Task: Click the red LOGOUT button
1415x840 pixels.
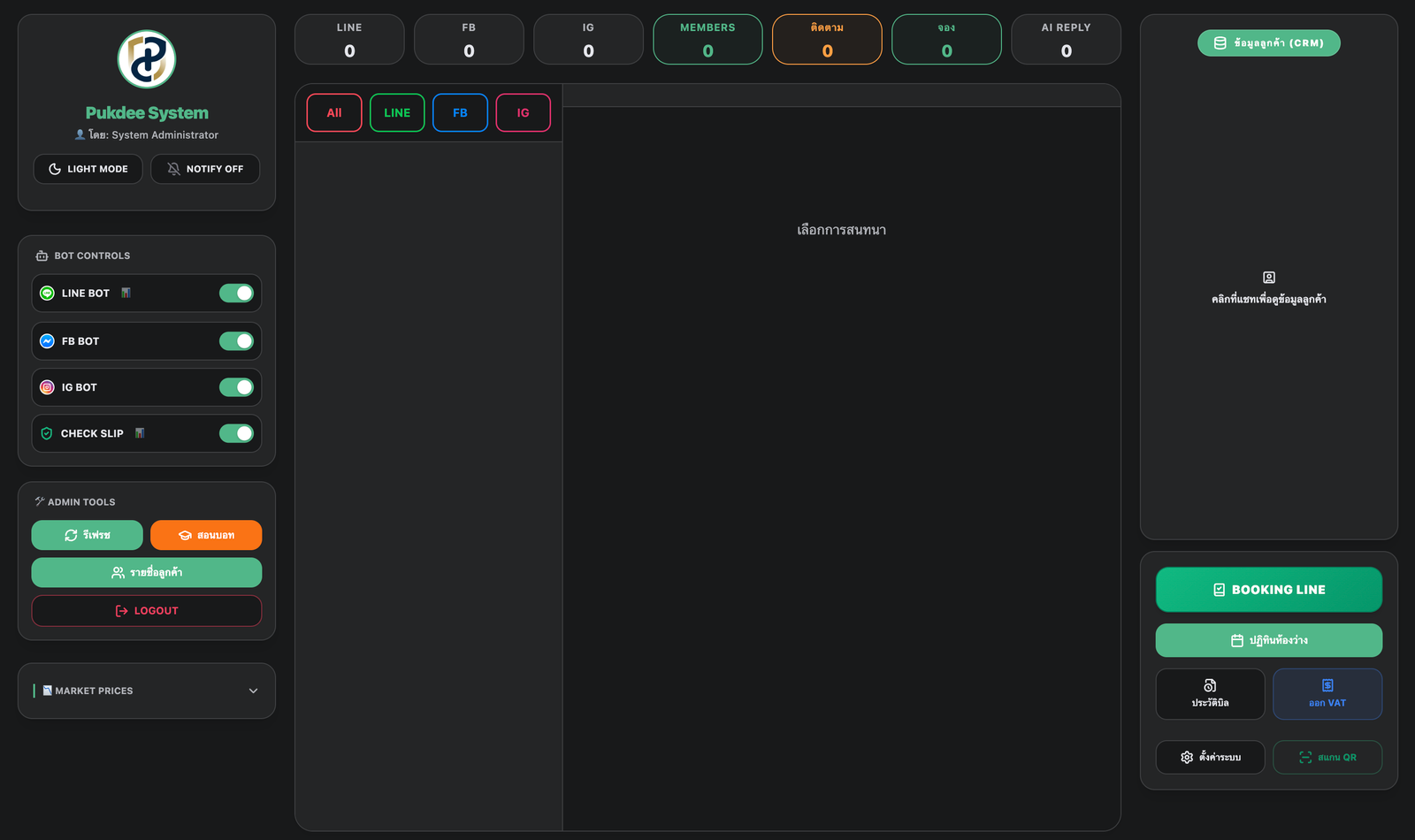Action: (x=146, y=610)
